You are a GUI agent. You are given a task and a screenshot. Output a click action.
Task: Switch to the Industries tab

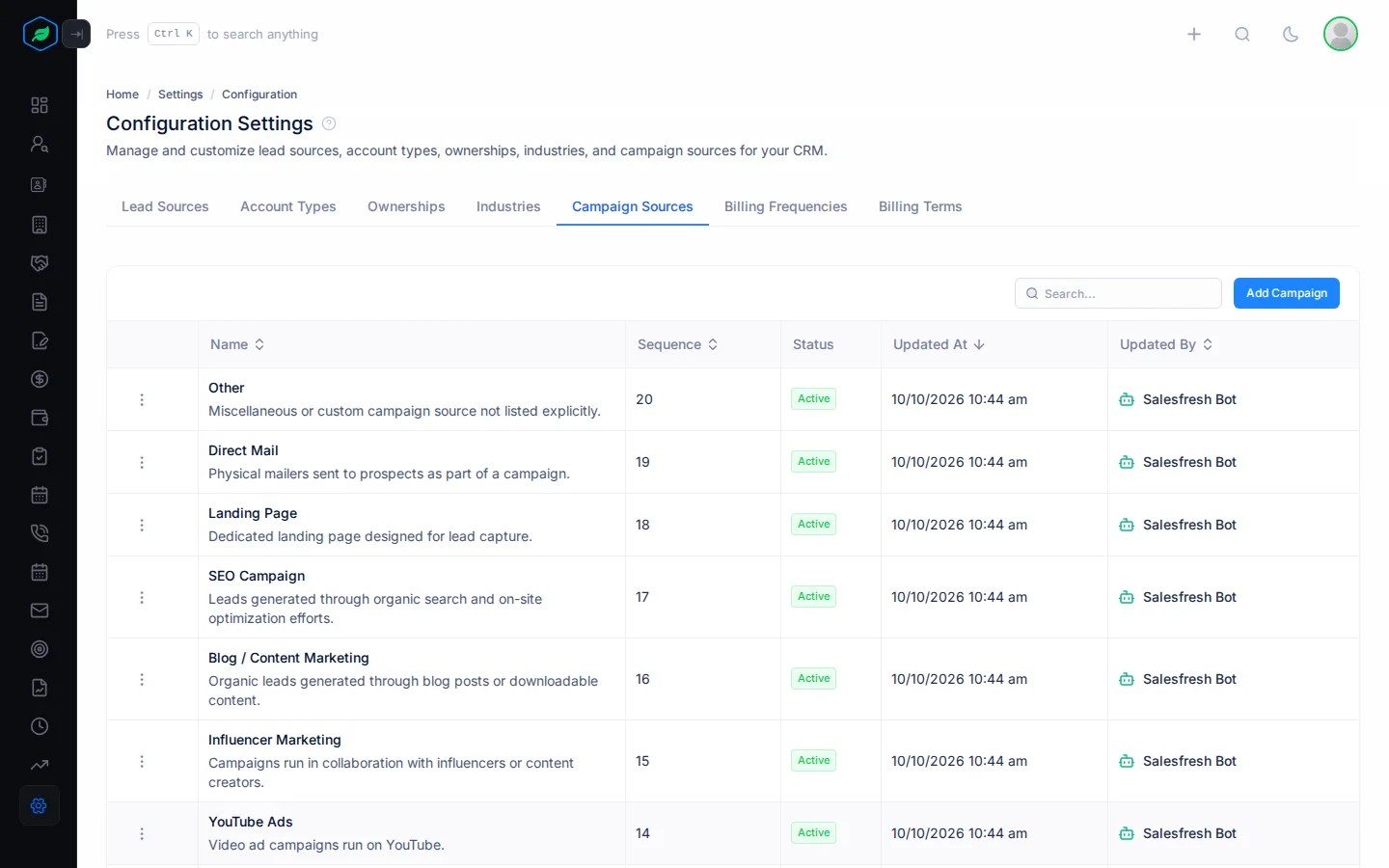[508, 206]
